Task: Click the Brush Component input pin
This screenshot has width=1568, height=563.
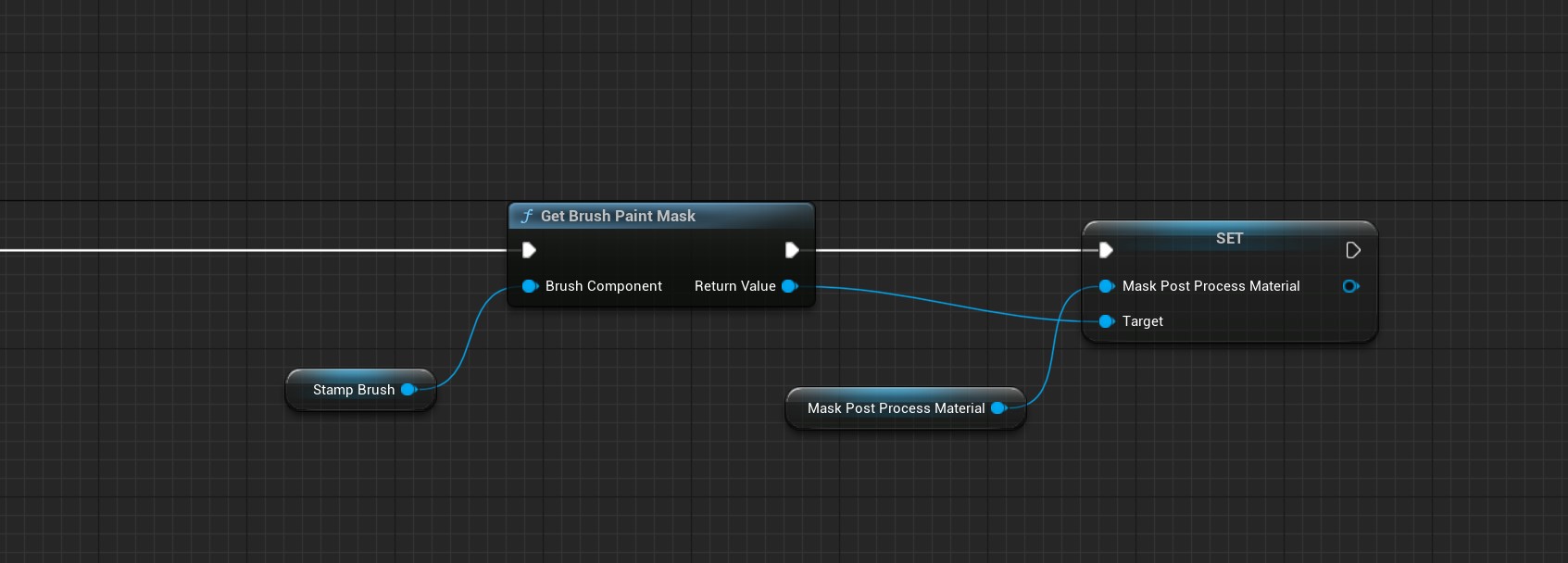Action: click(529, 286)
